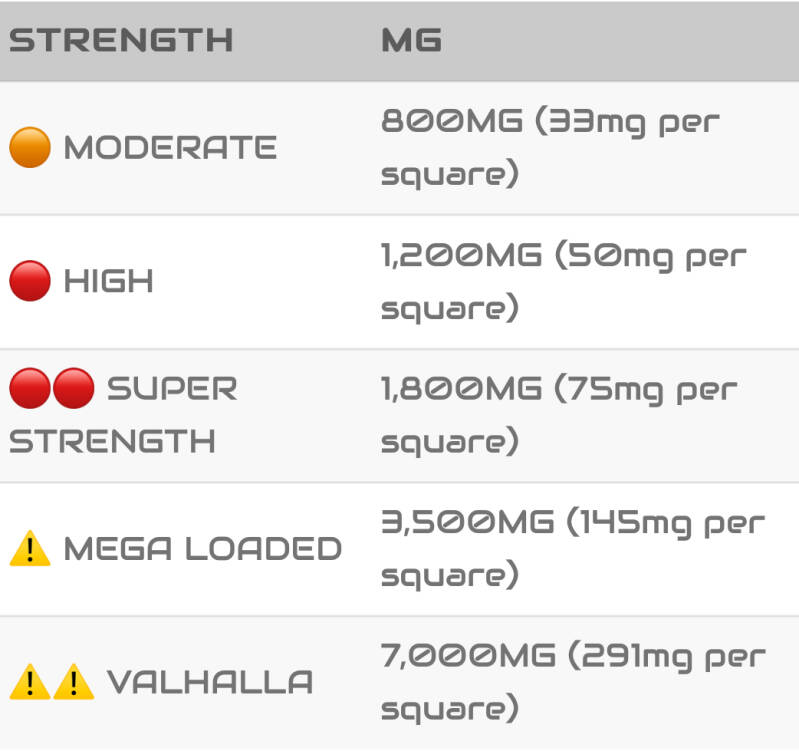Viewport: 799px width, 751px height.
Task: Click the 800MG value text
Action: (452, 122)
